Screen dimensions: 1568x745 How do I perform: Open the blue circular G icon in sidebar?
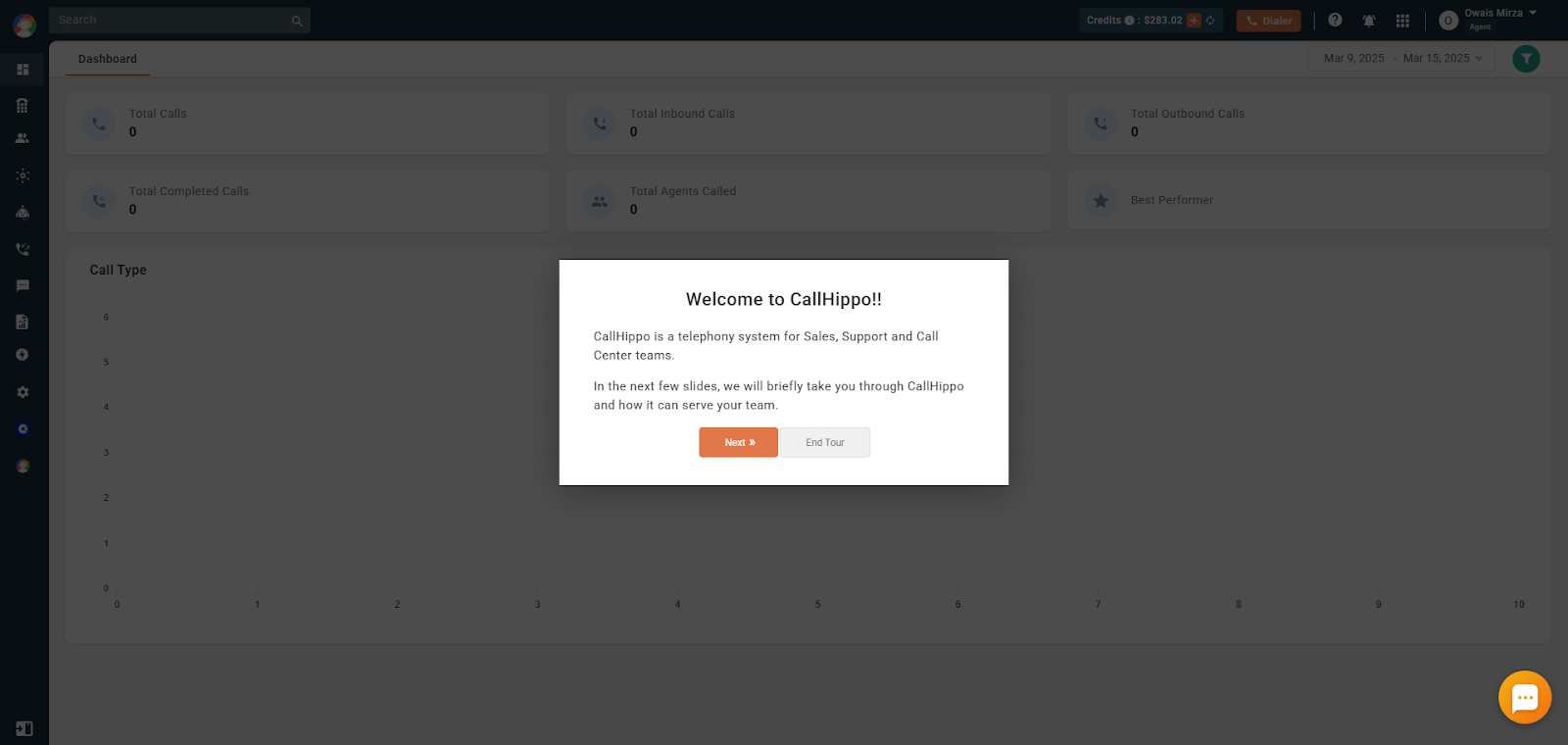click(x=23, y=429)
